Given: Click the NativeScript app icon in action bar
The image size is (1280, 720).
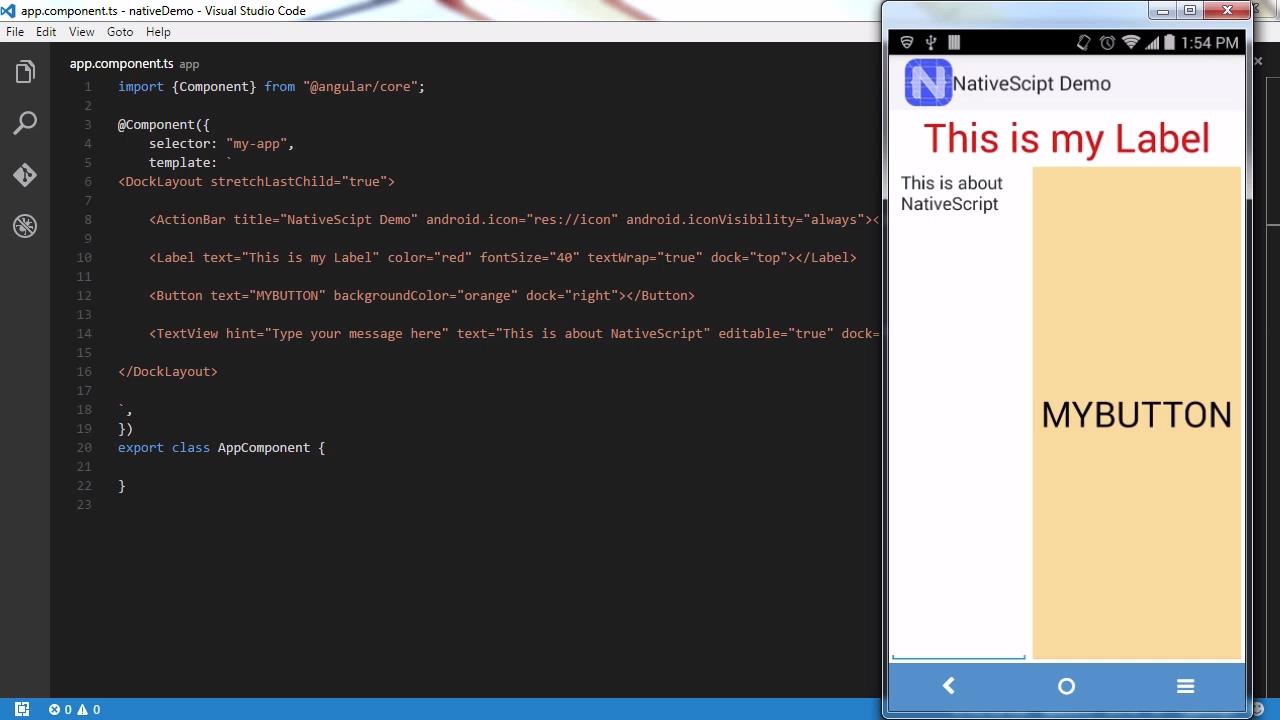Looking at the screenshot, I should (x=928, y=83).
